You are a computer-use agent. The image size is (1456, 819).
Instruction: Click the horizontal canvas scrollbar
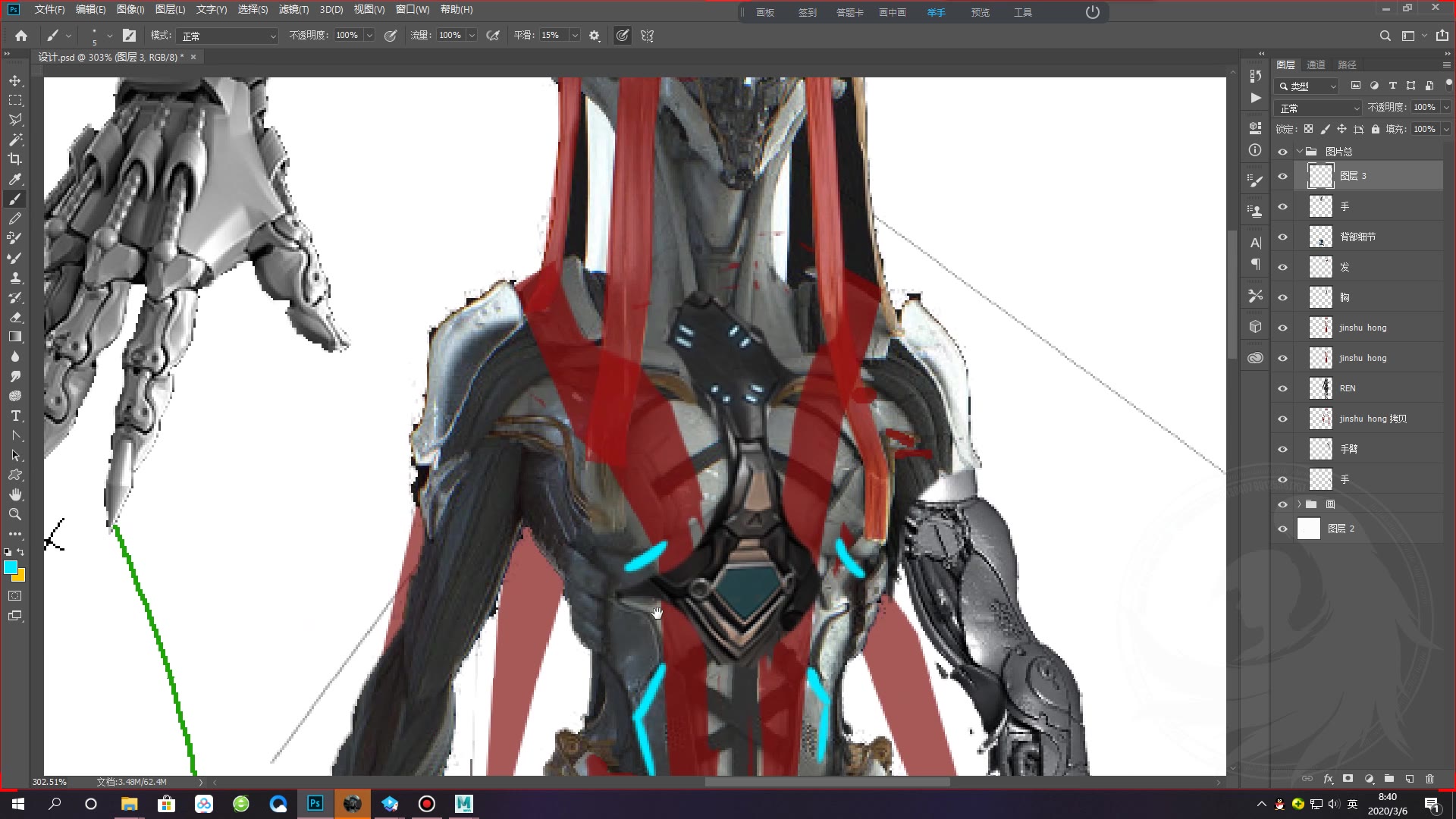point(827,782)
